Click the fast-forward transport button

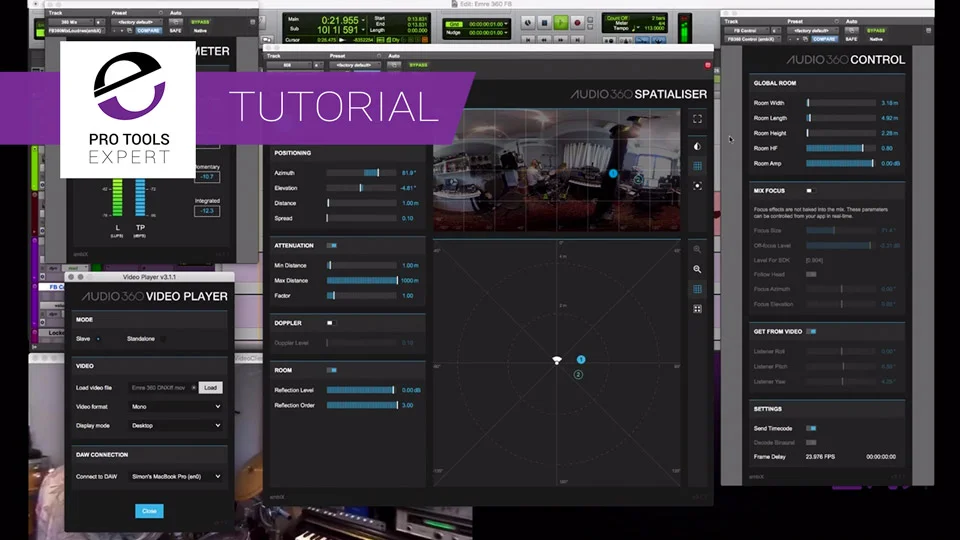coord(561,40)
